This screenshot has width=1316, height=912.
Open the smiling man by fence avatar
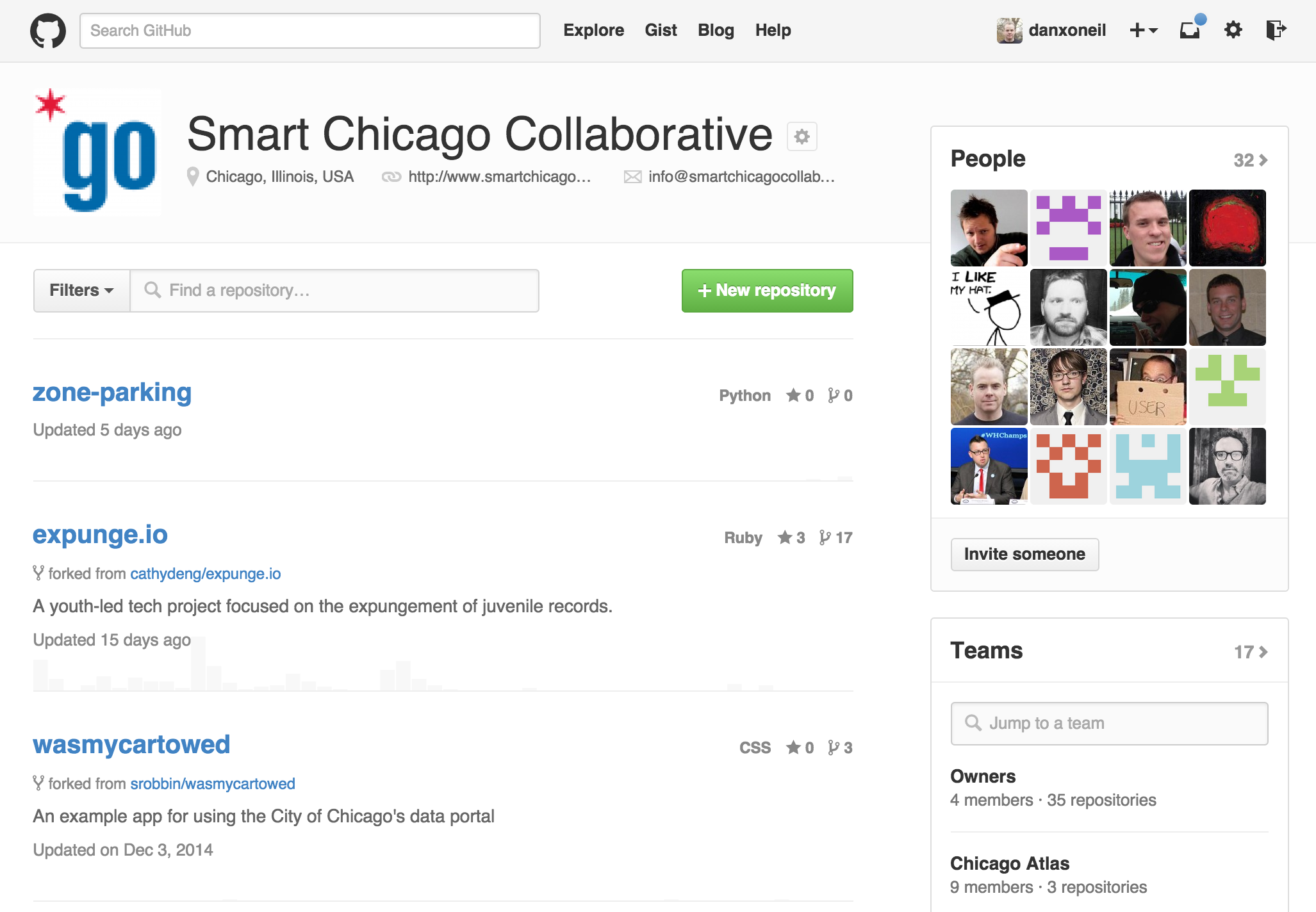(x=1148, y=228)
